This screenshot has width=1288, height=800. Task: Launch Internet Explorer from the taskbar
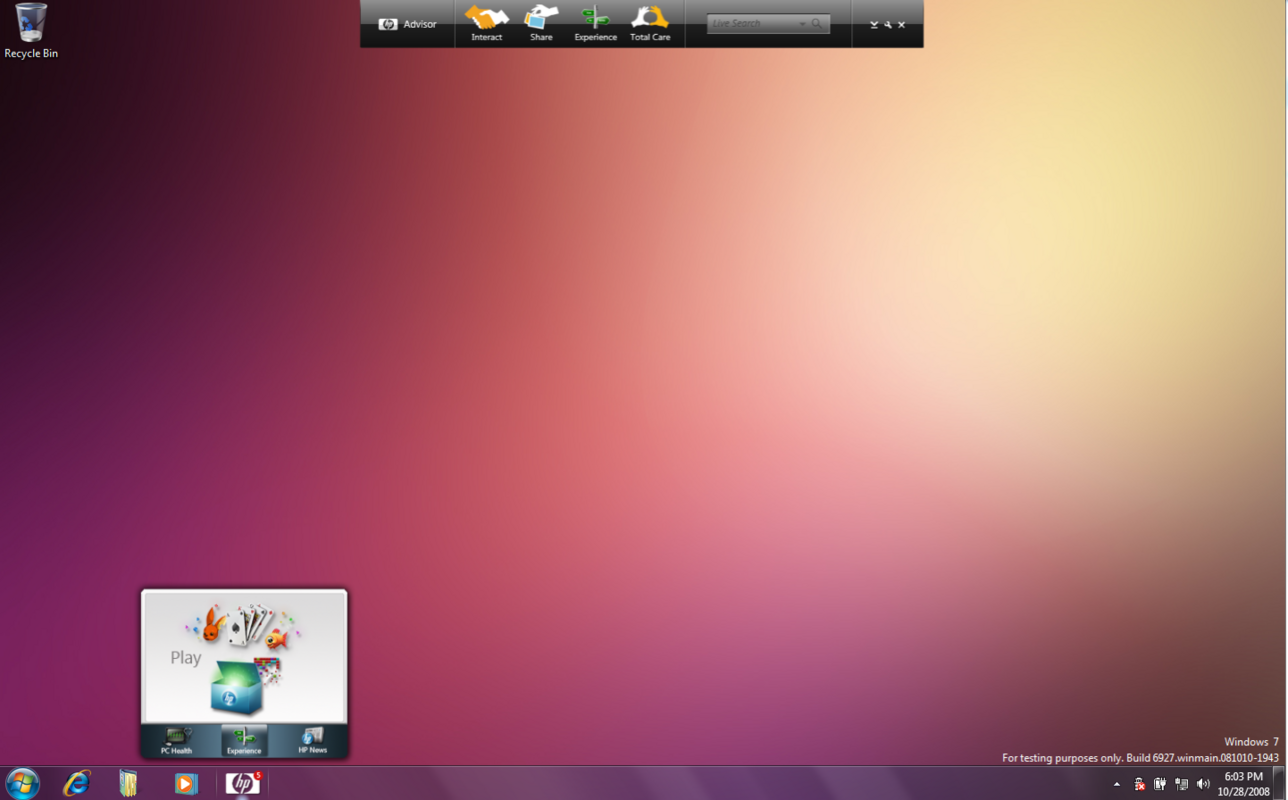(77, 783)
